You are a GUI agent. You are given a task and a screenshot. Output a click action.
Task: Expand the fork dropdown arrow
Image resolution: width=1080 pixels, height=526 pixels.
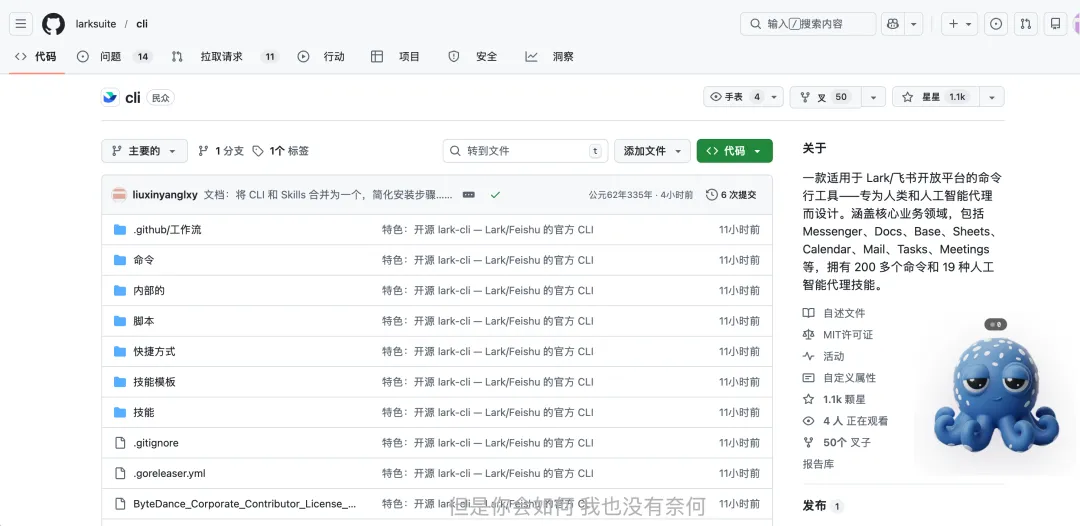(x=874, y=97)
